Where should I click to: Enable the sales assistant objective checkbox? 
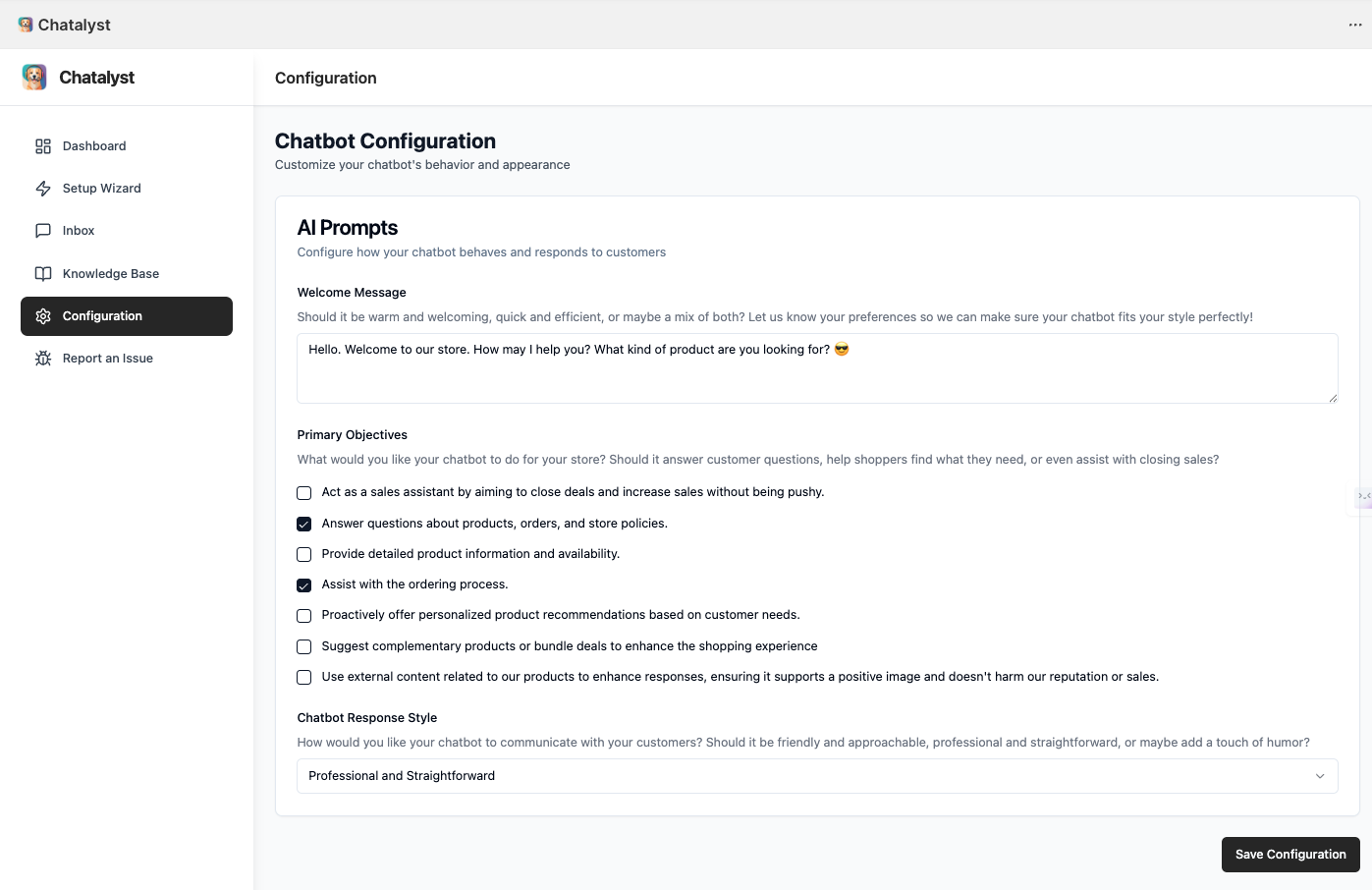[304, 493]
